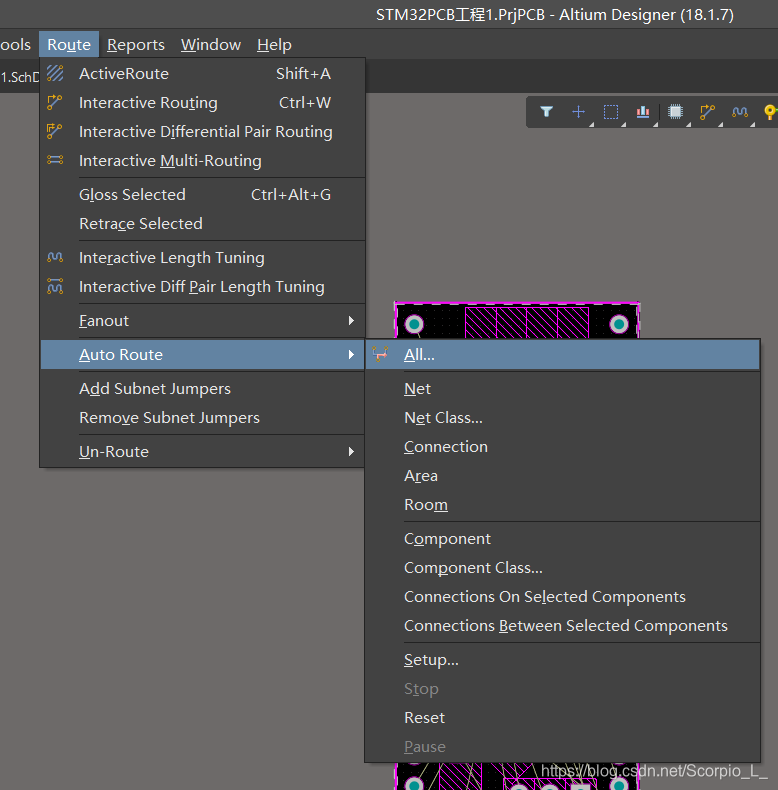Screen dimensions: 778x790
Task: Choose Connection in Auto Route submenu
Action: 563,446
